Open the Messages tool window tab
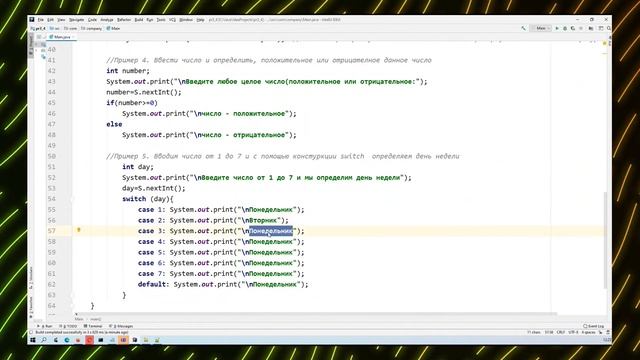This screenshot has height=360, width=640. 121,326
